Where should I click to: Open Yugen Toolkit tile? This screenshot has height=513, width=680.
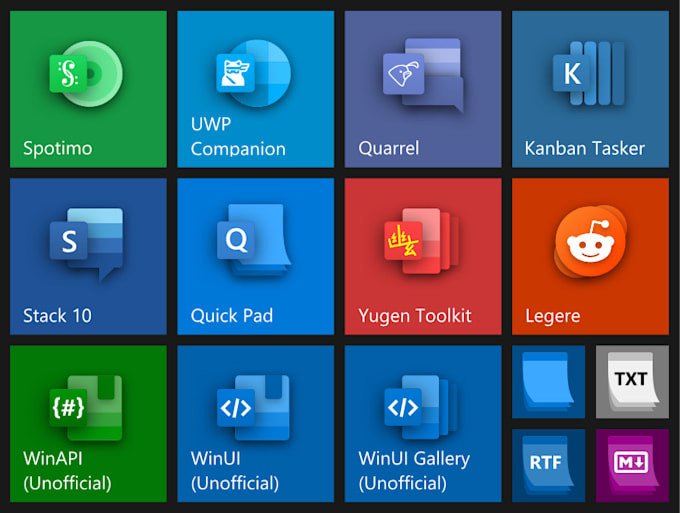click(x=423, y=256)
